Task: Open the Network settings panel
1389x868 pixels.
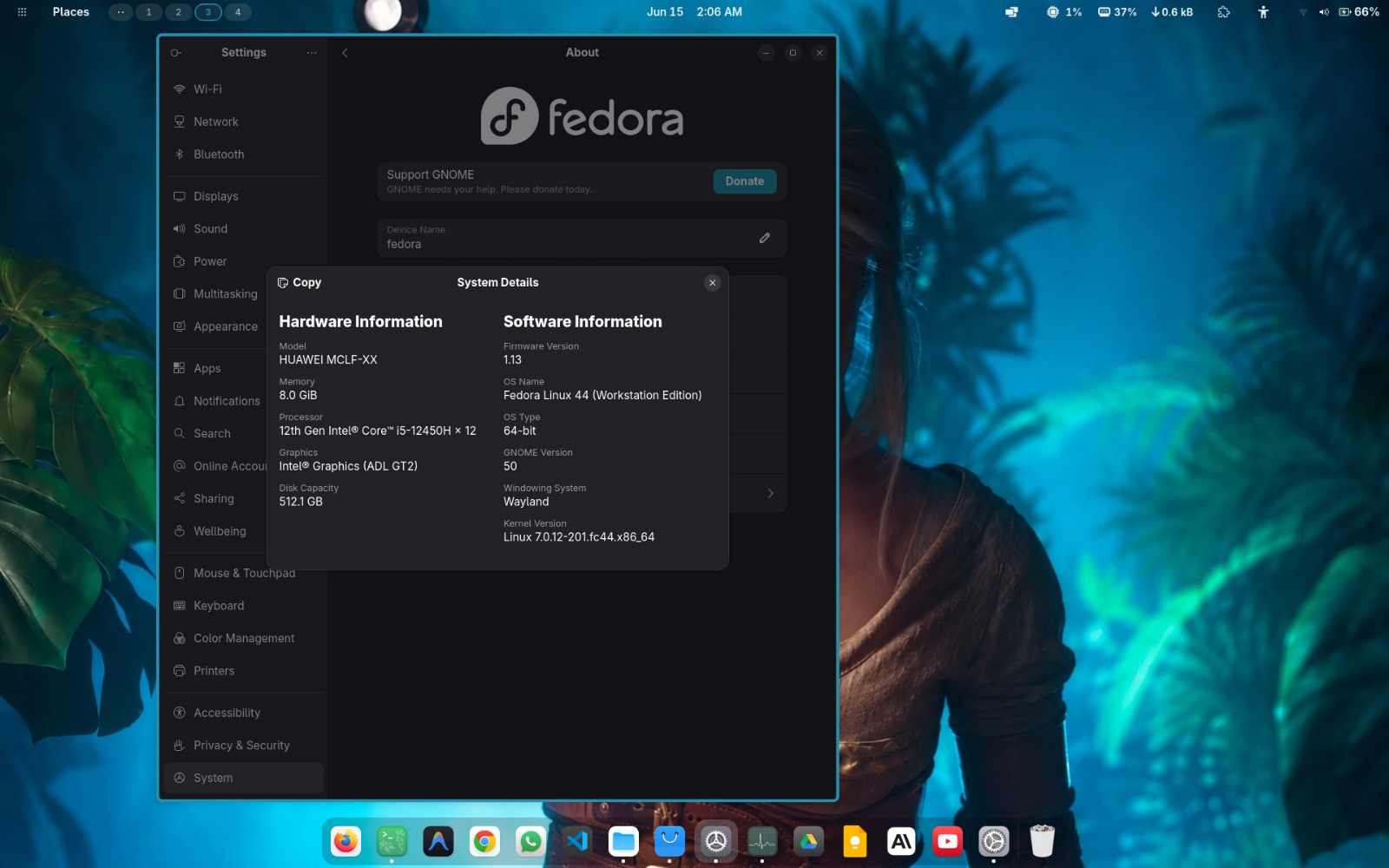Action: pyautogui.click(x=243, y=122)
